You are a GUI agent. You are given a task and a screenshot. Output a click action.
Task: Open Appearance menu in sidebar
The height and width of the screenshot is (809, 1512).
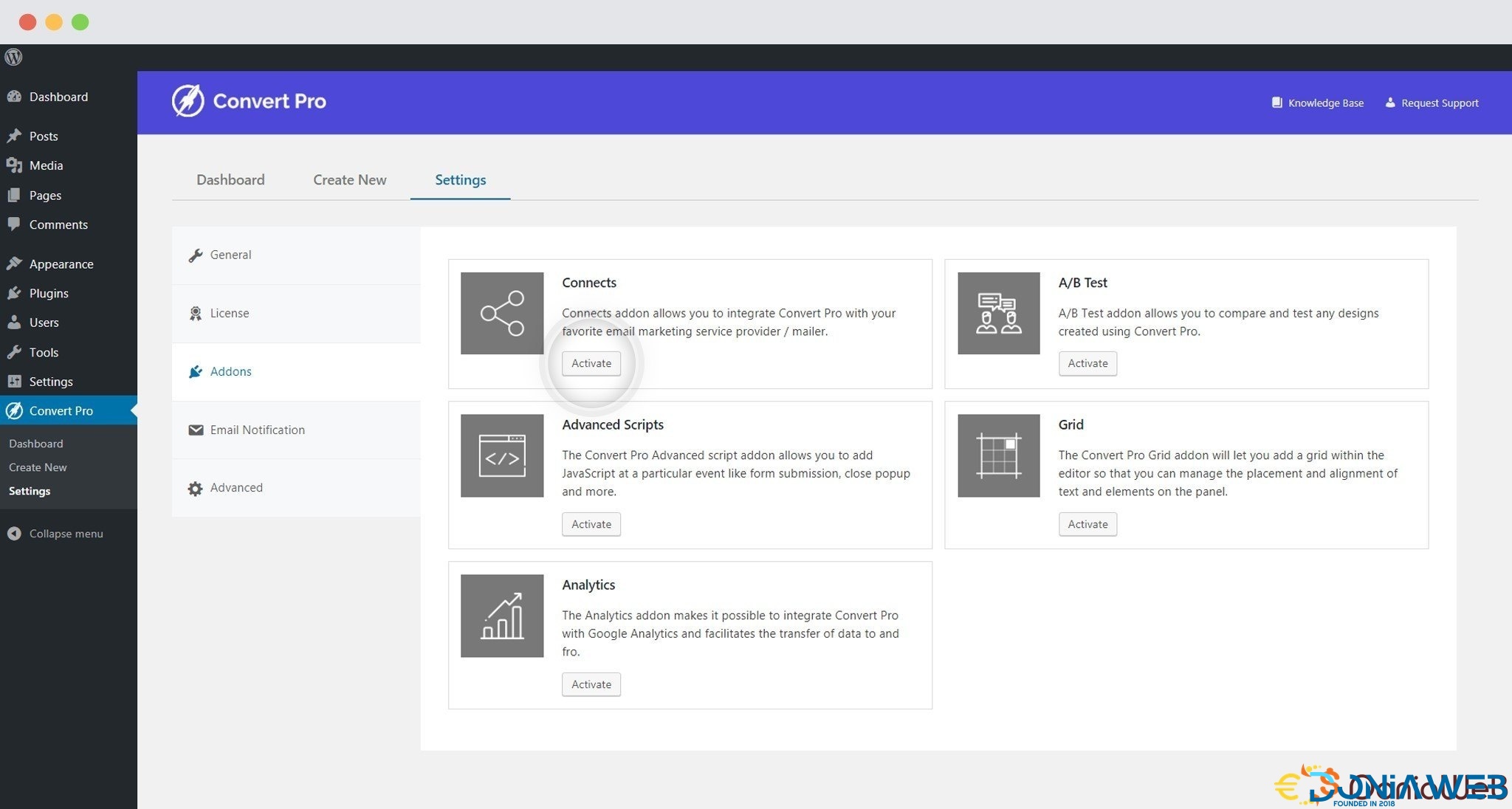click(x=69, y=264)
